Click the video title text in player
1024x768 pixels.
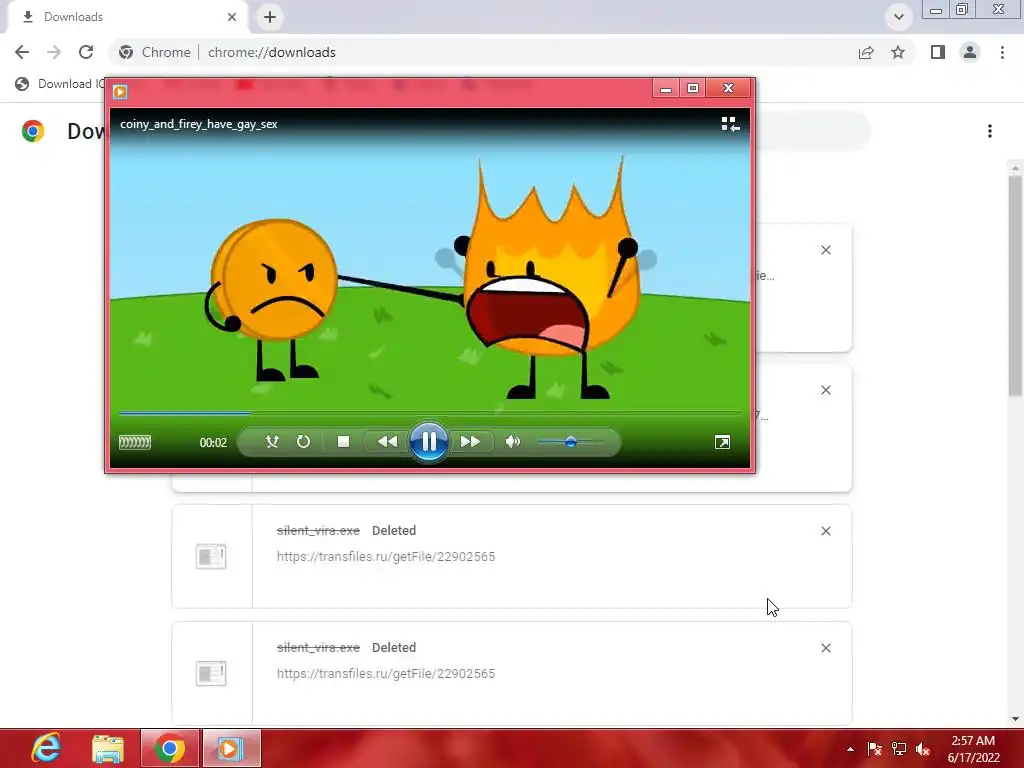pyautogui.click(x=199, y=124)
